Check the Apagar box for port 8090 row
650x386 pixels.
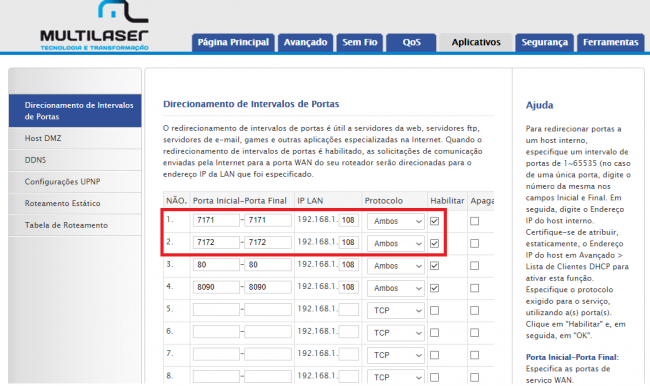pos(475,288)
